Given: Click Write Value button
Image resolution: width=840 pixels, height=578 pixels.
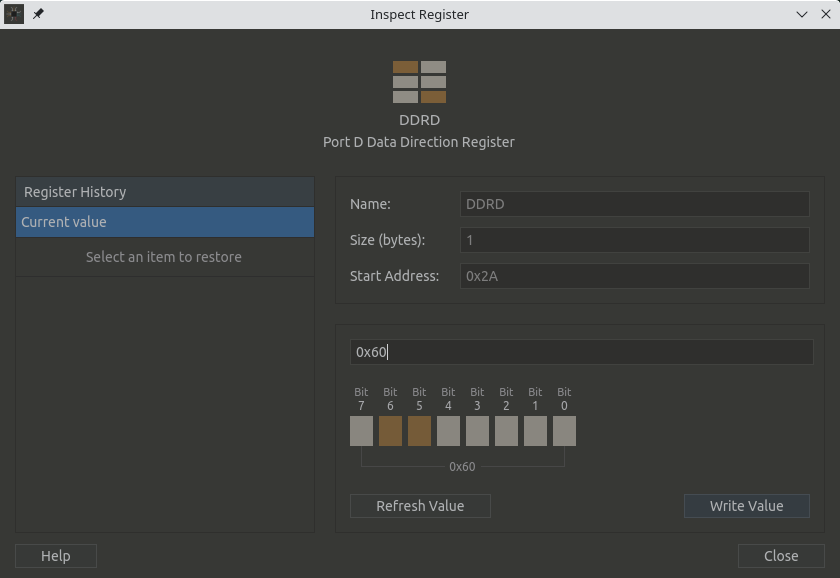Looking at the screenshot, I should [x=747, y=506].
